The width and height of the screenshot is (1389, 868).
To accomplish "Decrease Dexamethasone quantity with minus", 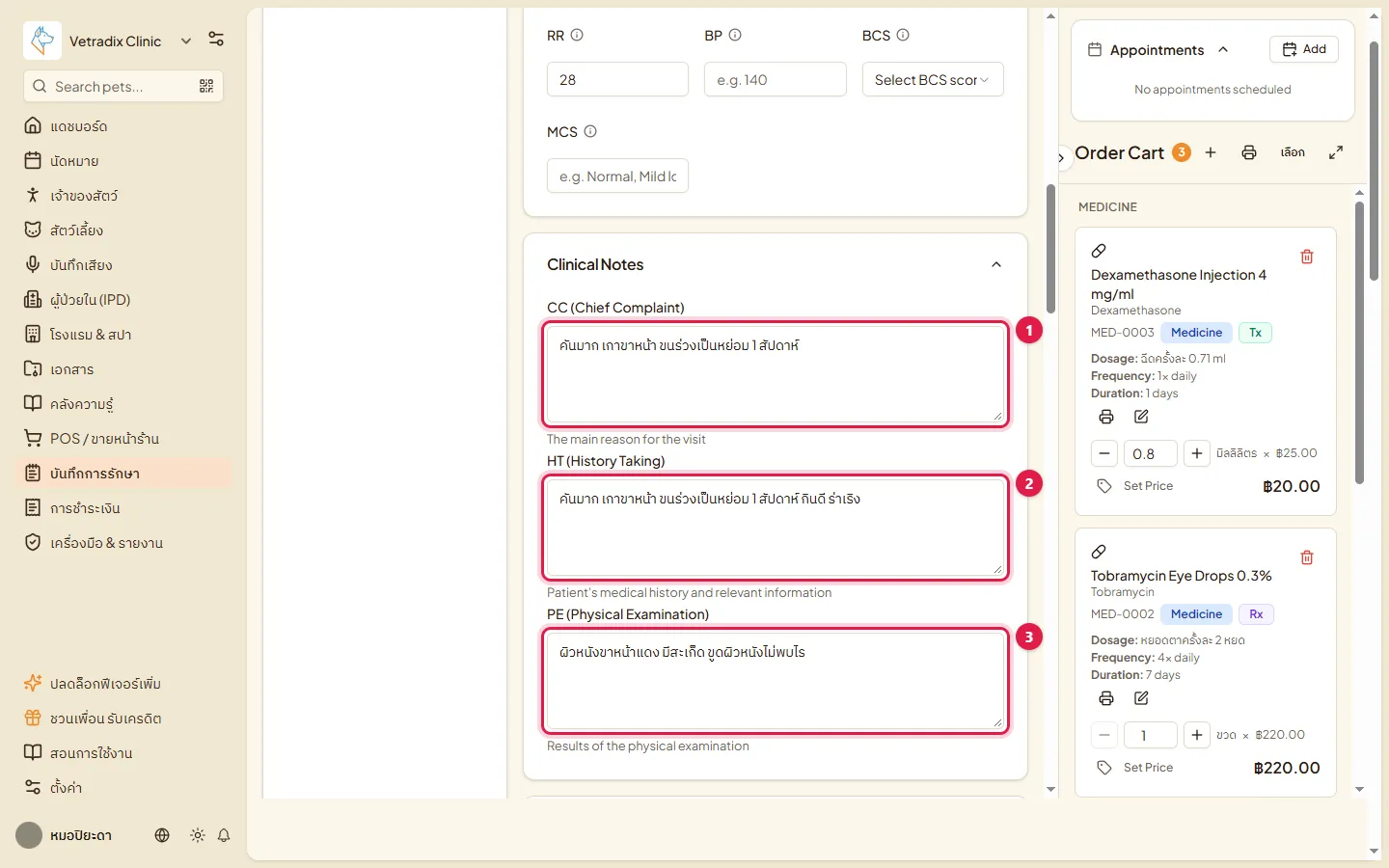I will [x=1104, y=453].
